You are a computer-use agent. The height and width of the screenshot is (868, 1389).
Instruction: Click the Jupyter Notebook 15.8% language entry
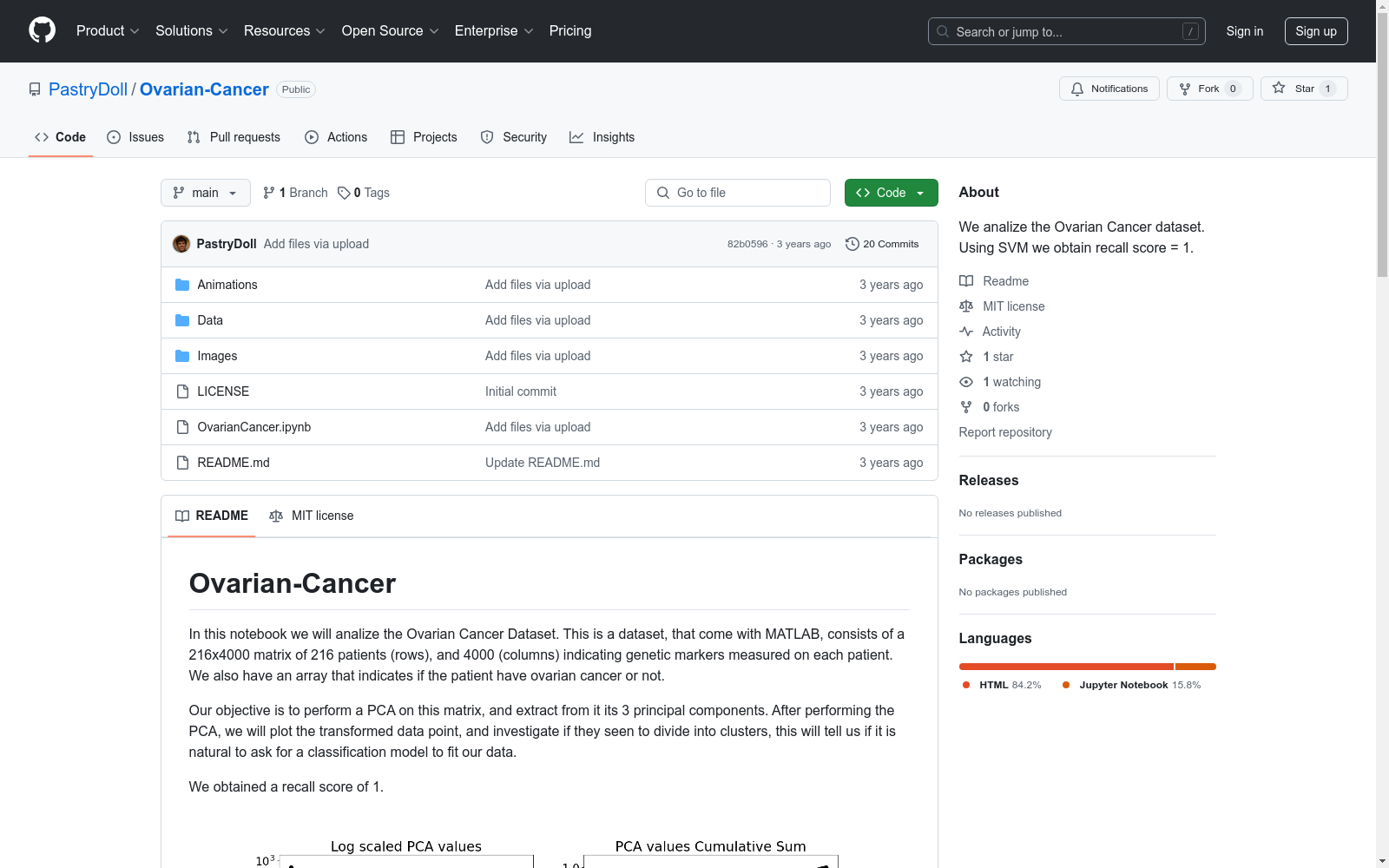tap(1132, 685)
